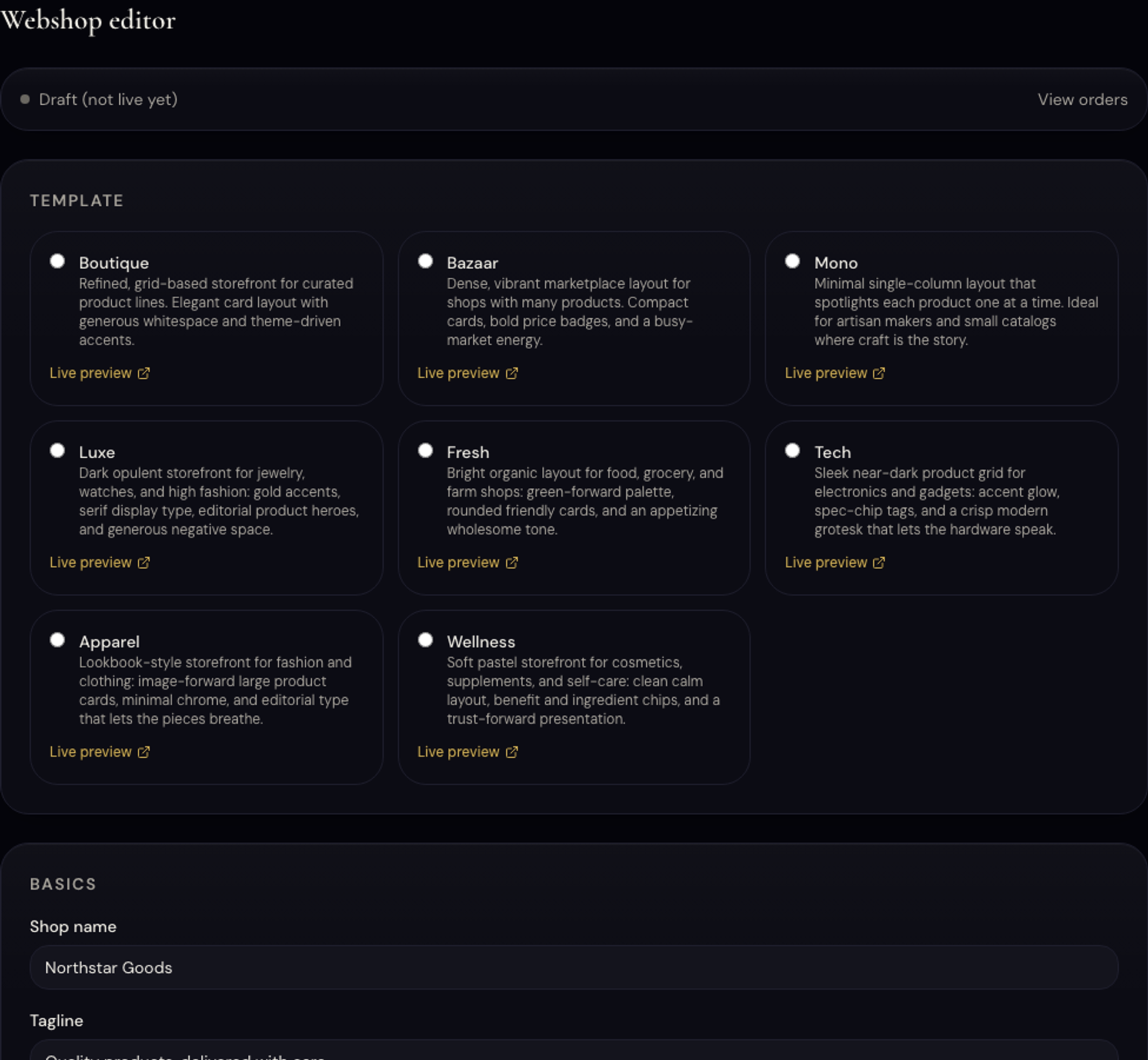Image resolution: width=1148 pixels, height=1060 pixels.
Task: Click the Luxe description about jewelry and watches
Action: 219,501
